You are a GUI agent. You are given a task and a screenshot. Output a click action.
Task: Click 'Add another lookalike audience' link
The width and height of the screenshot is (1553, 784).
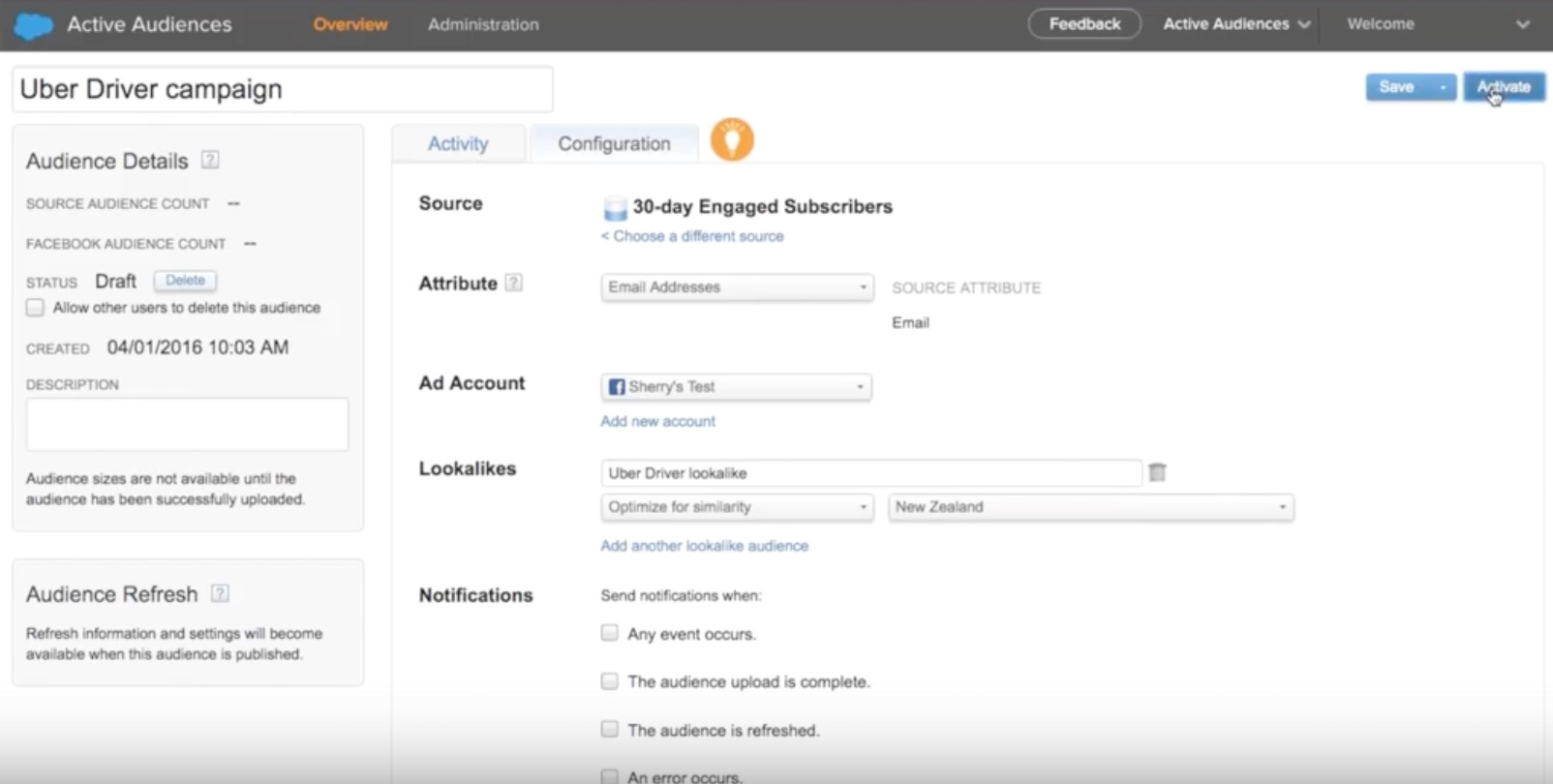704,546
